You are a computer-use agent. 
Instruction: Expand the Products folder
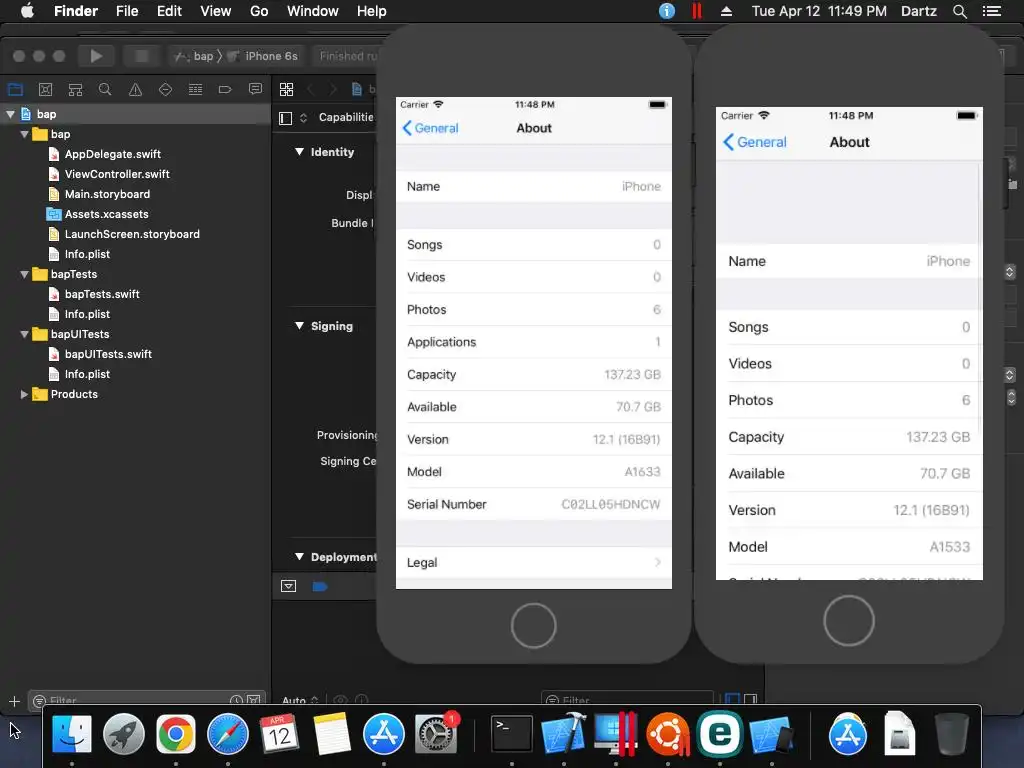pyautogui.click(x=25, y=394)
